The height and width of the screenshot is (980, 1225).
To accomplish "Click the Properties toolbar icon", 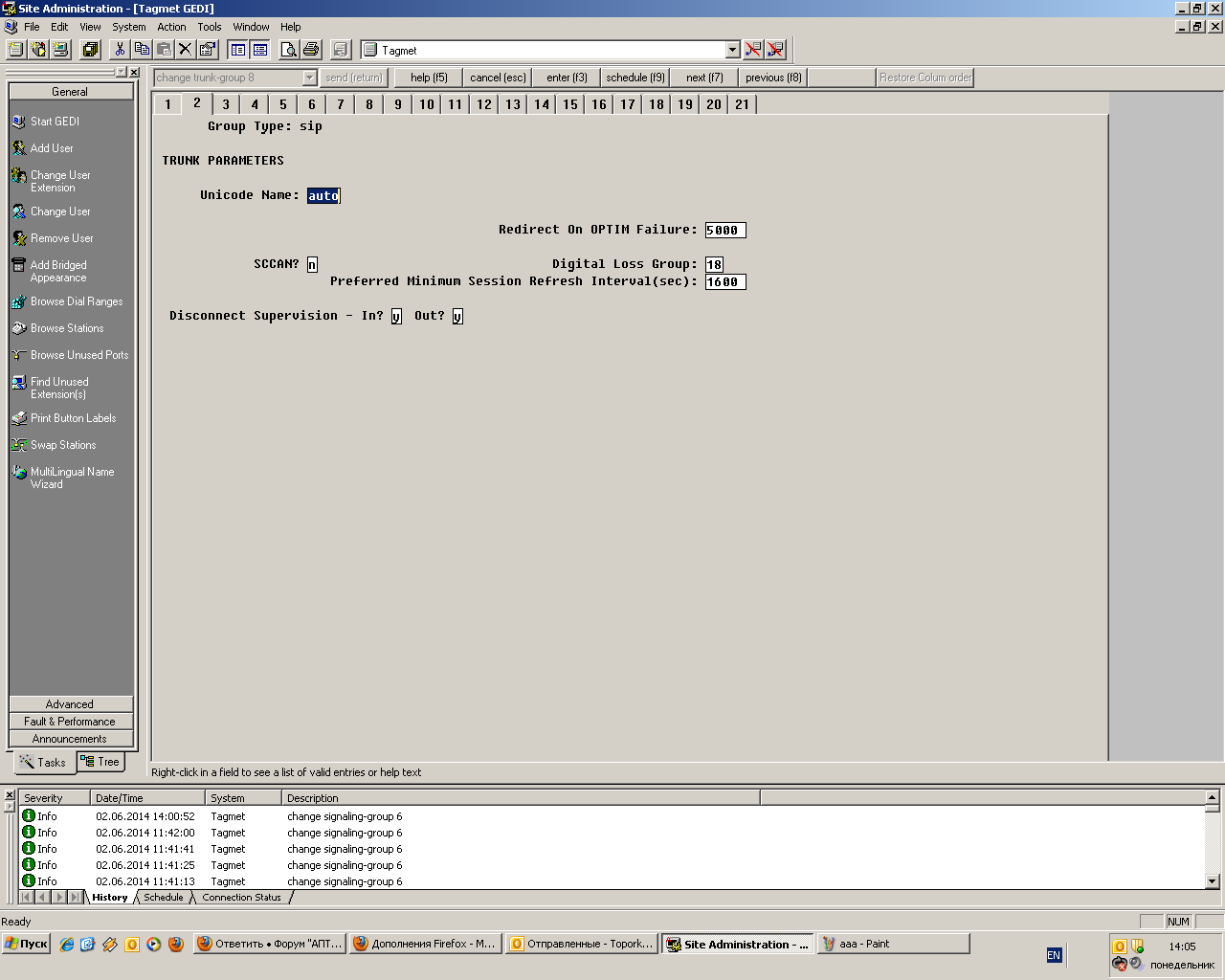I will click(x=208, y=50).
